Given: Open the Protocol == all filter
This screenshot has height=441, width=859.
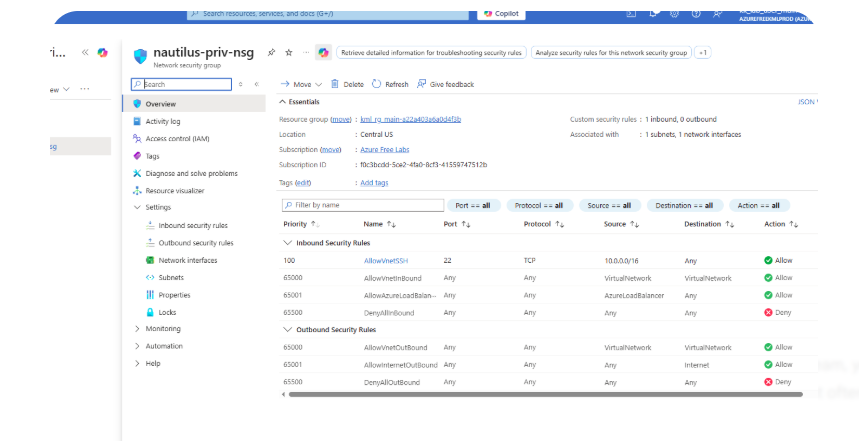Looking at the screenshot, I should coord(540,206).
